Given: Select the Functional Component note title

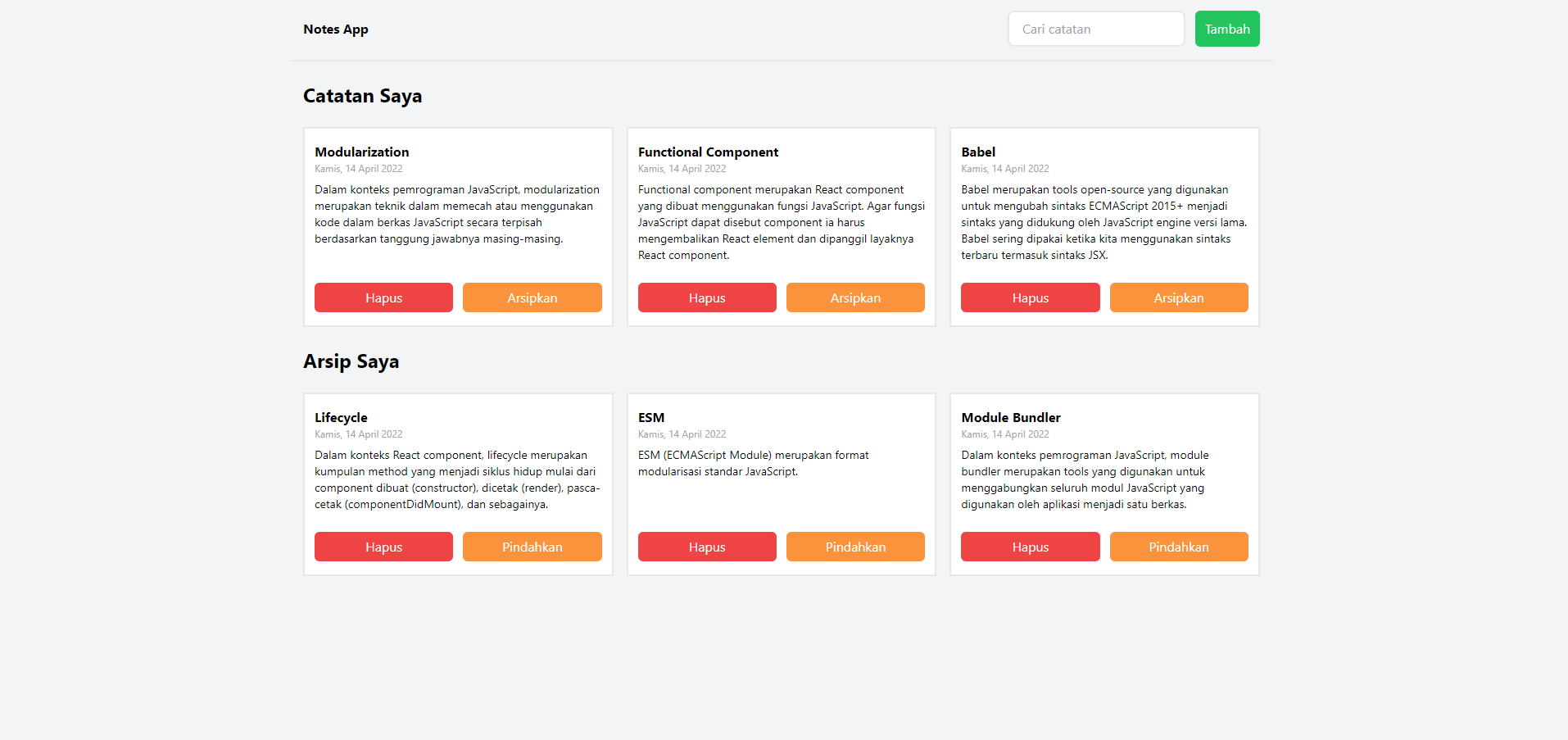Looking at the screenshot, I should pos(708,152).
